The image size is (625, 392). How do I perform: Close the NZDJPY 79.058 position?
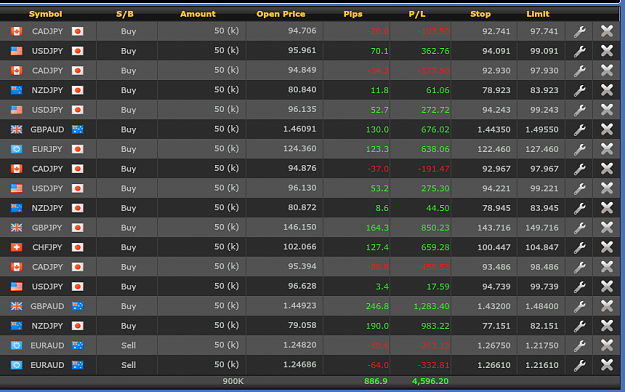point(607,326)
